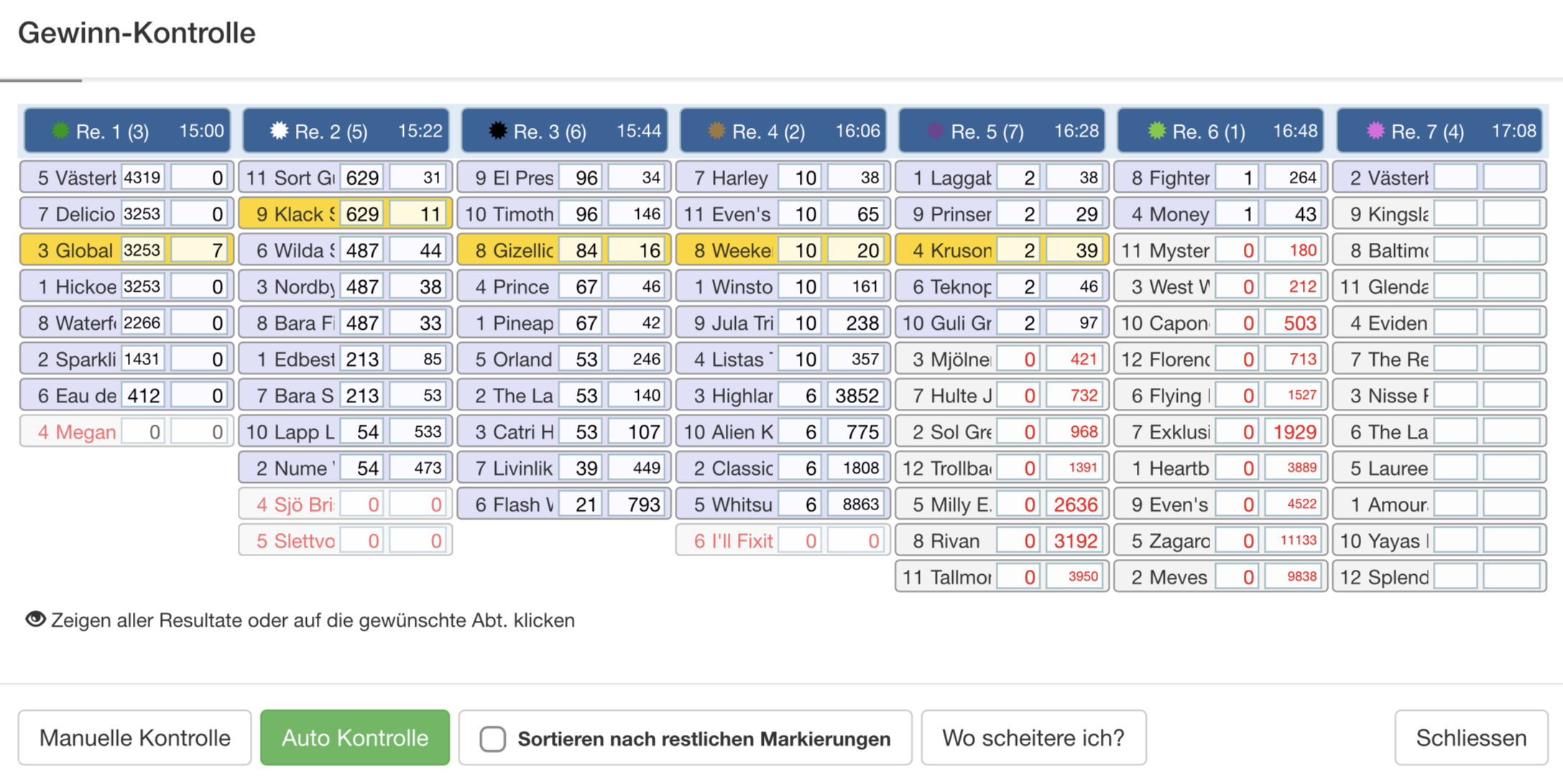
Task: Open the Re. 3 (6) 15:44 race header
Action: pos(564,131)
